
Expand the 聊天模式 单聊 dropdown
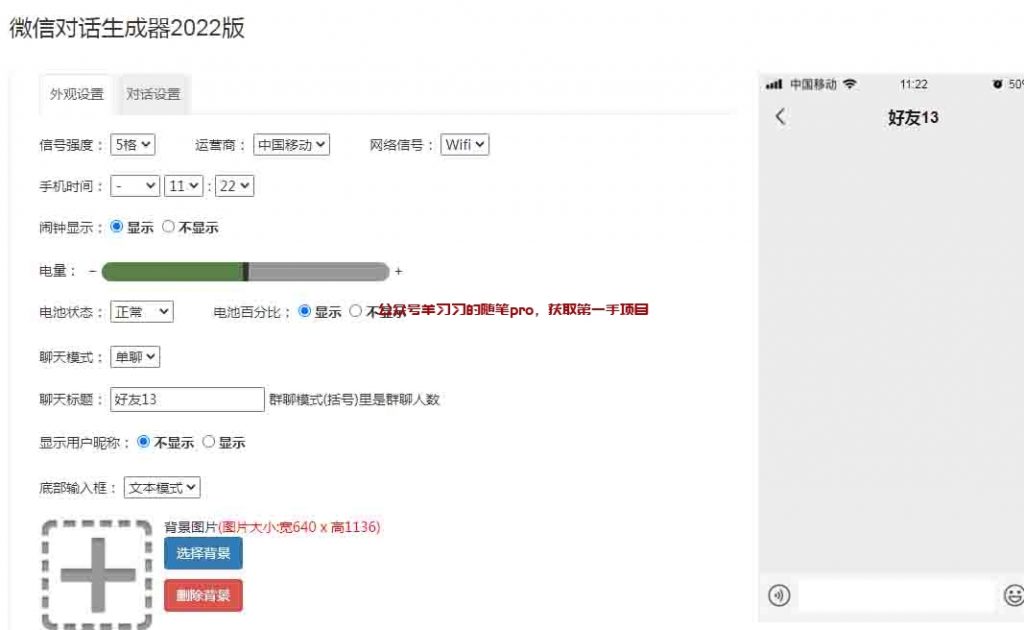[x=136, y=357]
